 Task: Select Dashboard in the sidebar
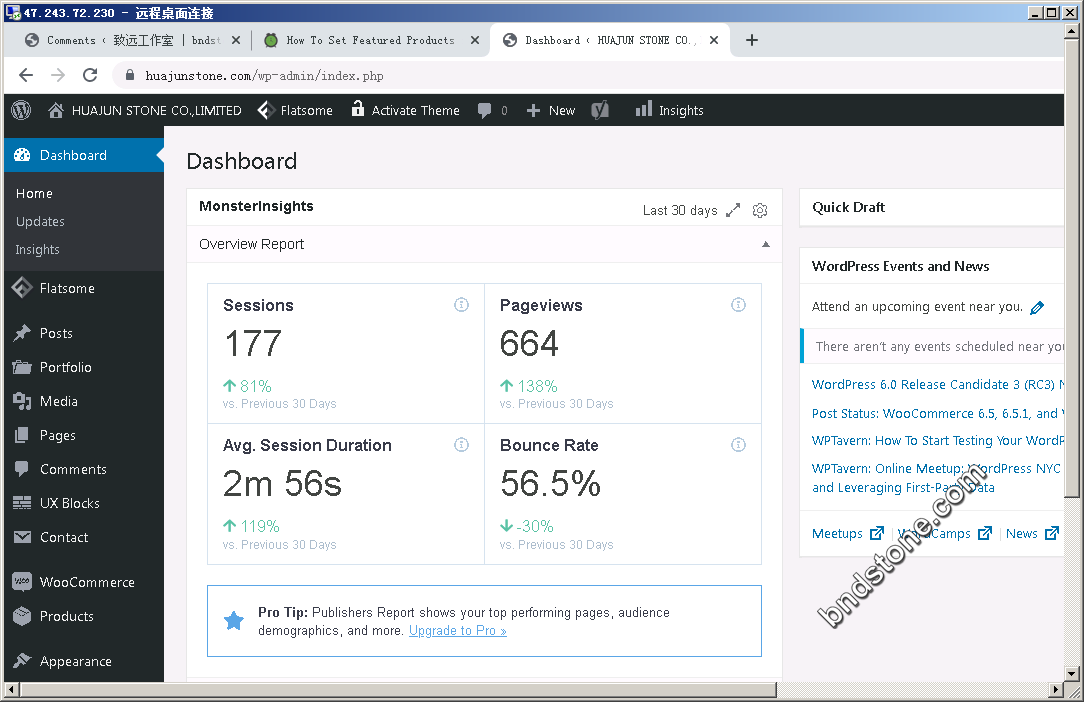click(x=84, y=155)
